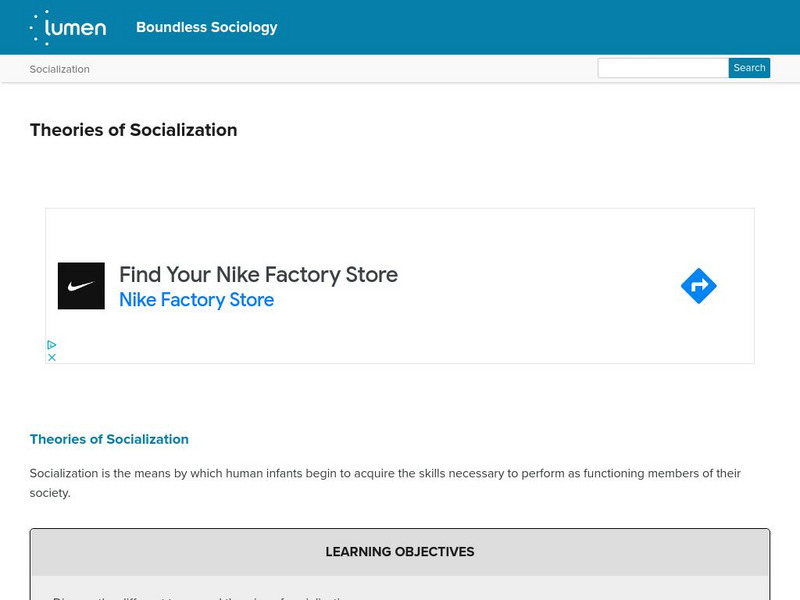Click the blue Theories of Socialization subheading
Viewport: 800px width, 600px height.
coord(109,439)
